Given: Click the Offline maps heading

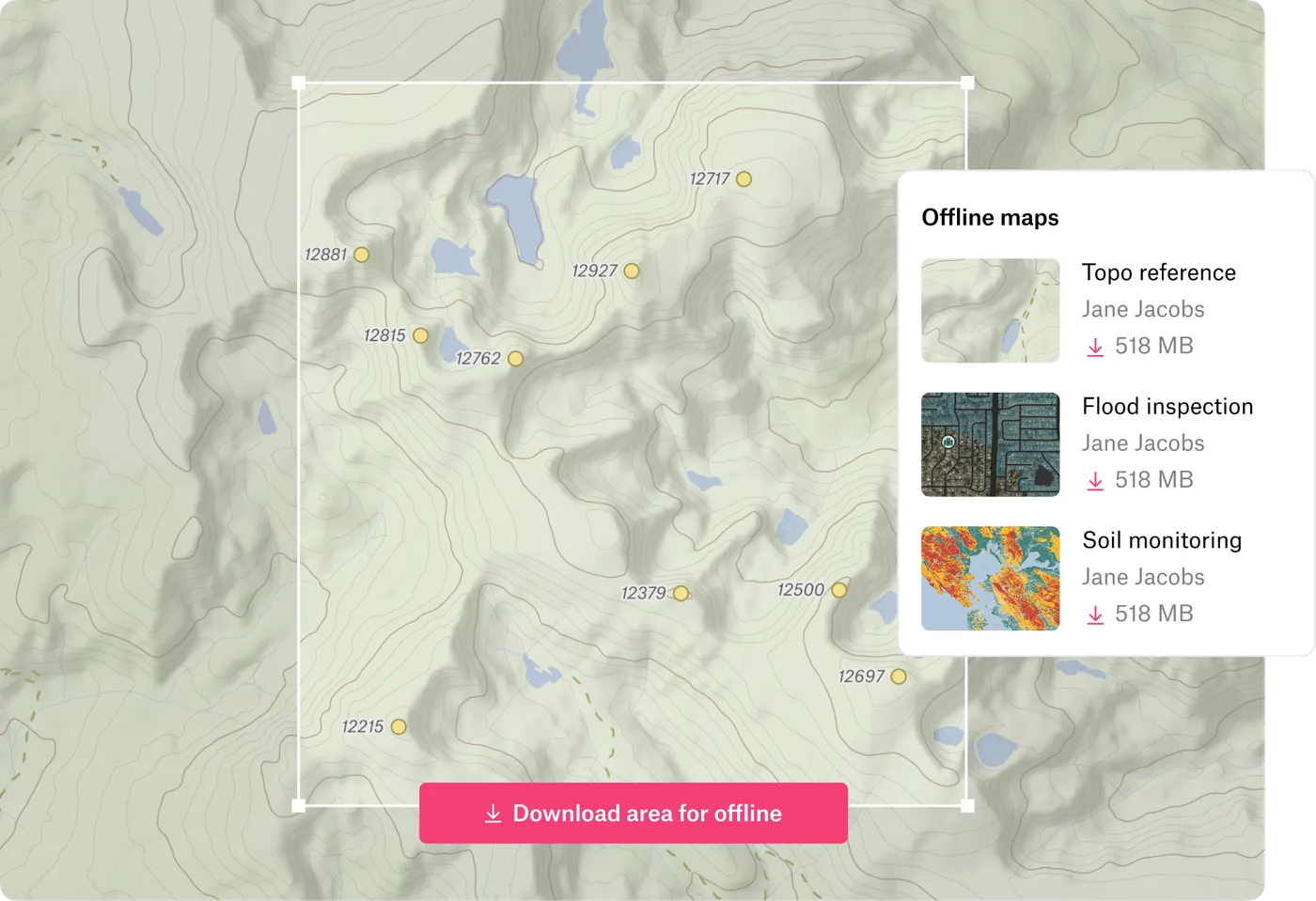Looking at the screenshot, I should 990,218.
